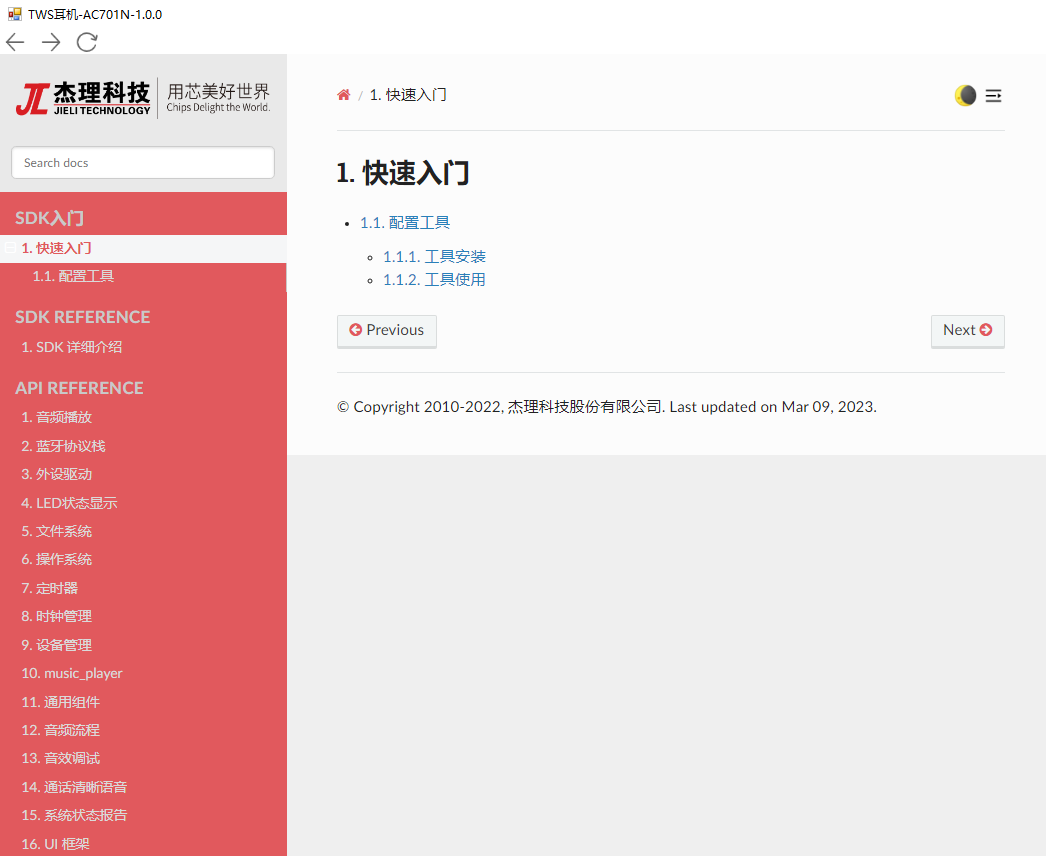Viewport: 1046px width, 856px height.
Task: Open 8. 时钟管理 in the sidebar
Action: 57,616
